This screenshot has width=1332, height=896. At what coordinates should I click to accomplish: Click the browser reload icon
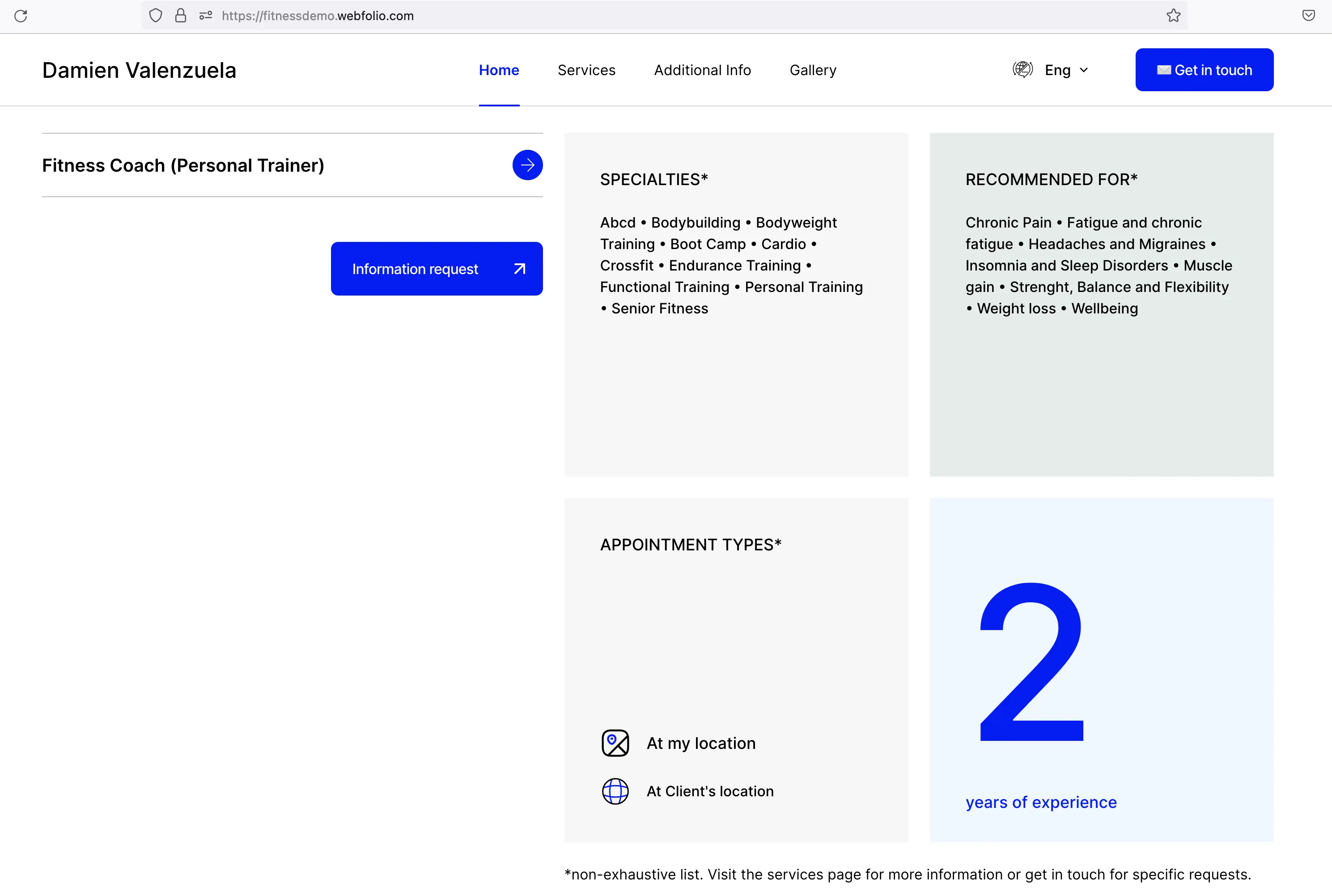pos(21,16)
